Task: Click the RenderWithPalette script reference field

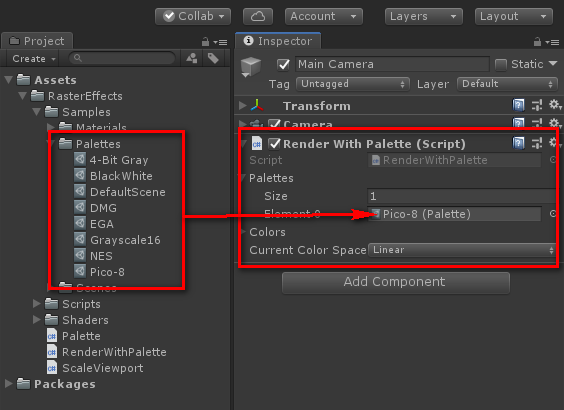Action: 454,160
